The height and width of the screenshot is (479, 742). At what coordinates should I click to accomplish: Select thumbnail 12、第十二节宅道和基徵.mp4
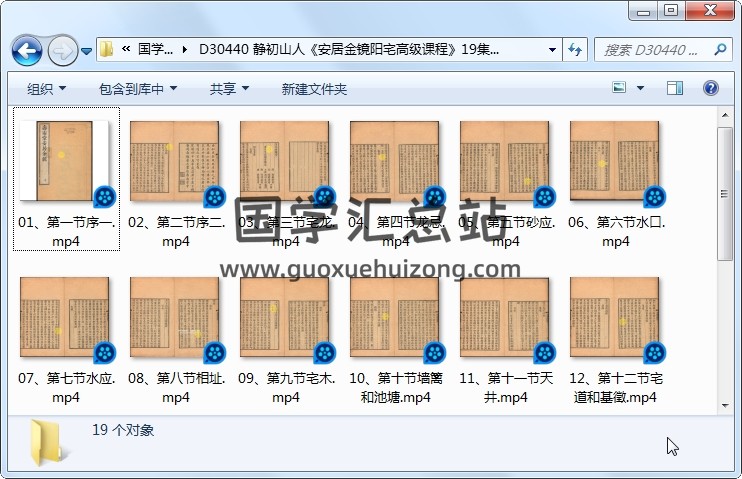tap(615, 317)
